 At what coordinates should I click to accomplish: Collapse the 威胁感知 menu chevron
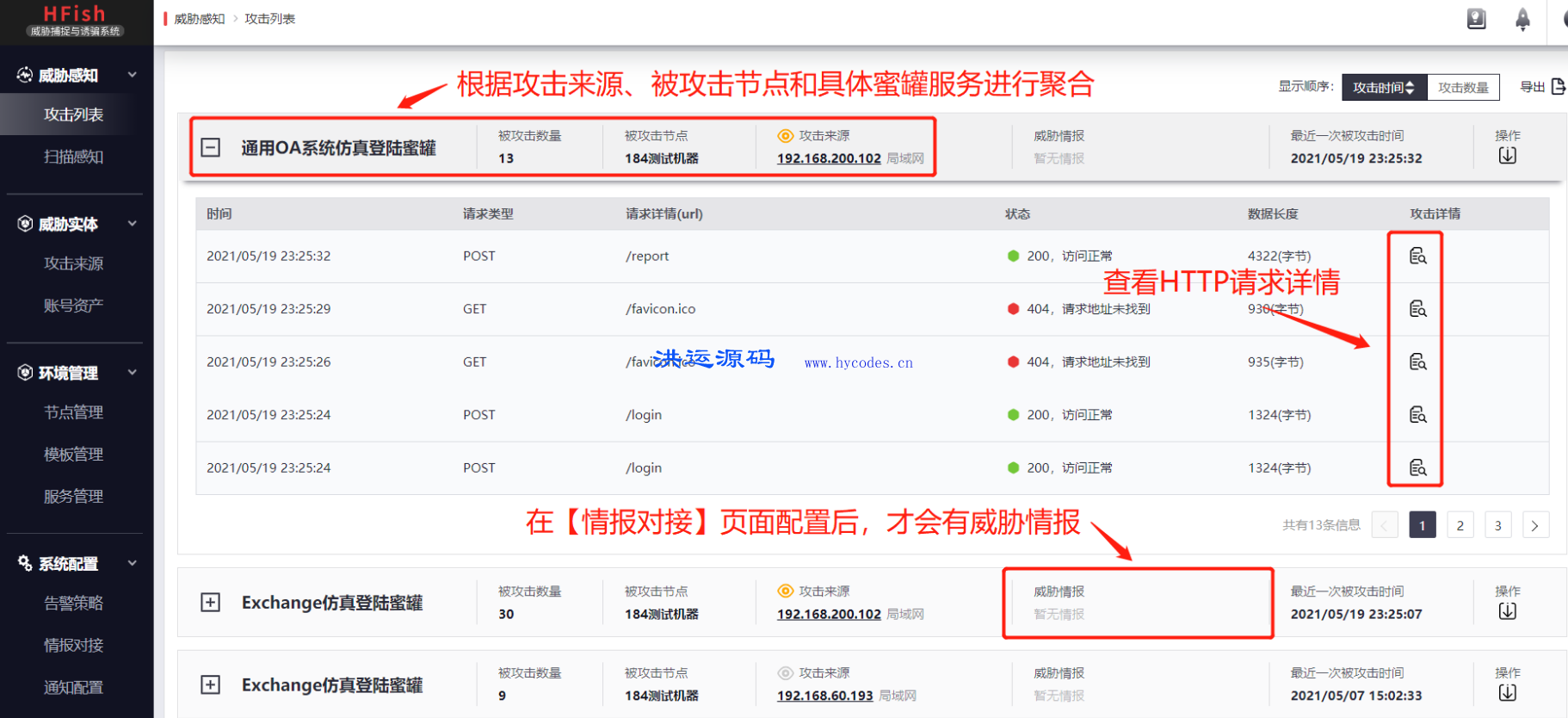(x=133, y=75)
